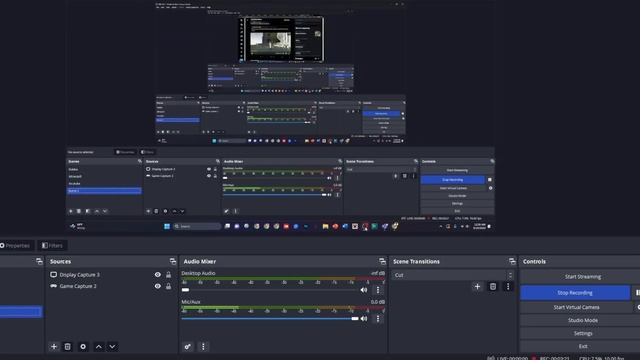Move the selected source up
The image size is (640, 360).
click(x=99, y=347)
